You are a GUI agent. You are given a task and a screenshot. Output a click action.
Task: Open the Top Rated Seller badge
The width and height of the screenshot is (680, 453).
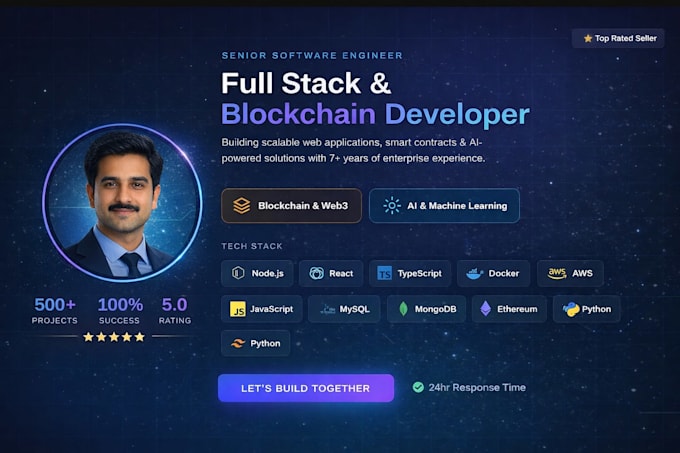tap(618, 38)
